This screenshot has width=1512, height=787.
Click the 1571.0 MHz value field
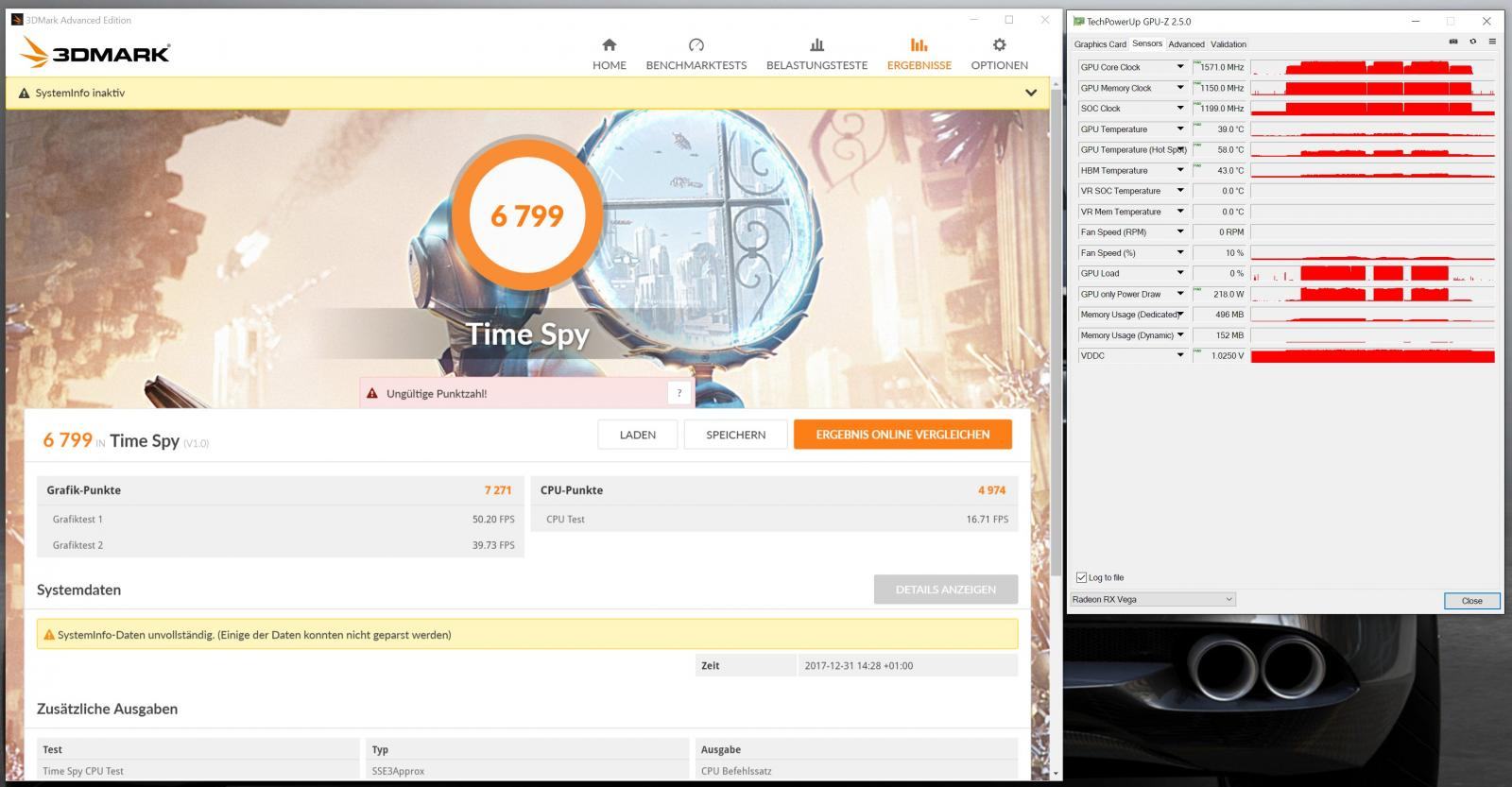click(x=1219, y=67)
